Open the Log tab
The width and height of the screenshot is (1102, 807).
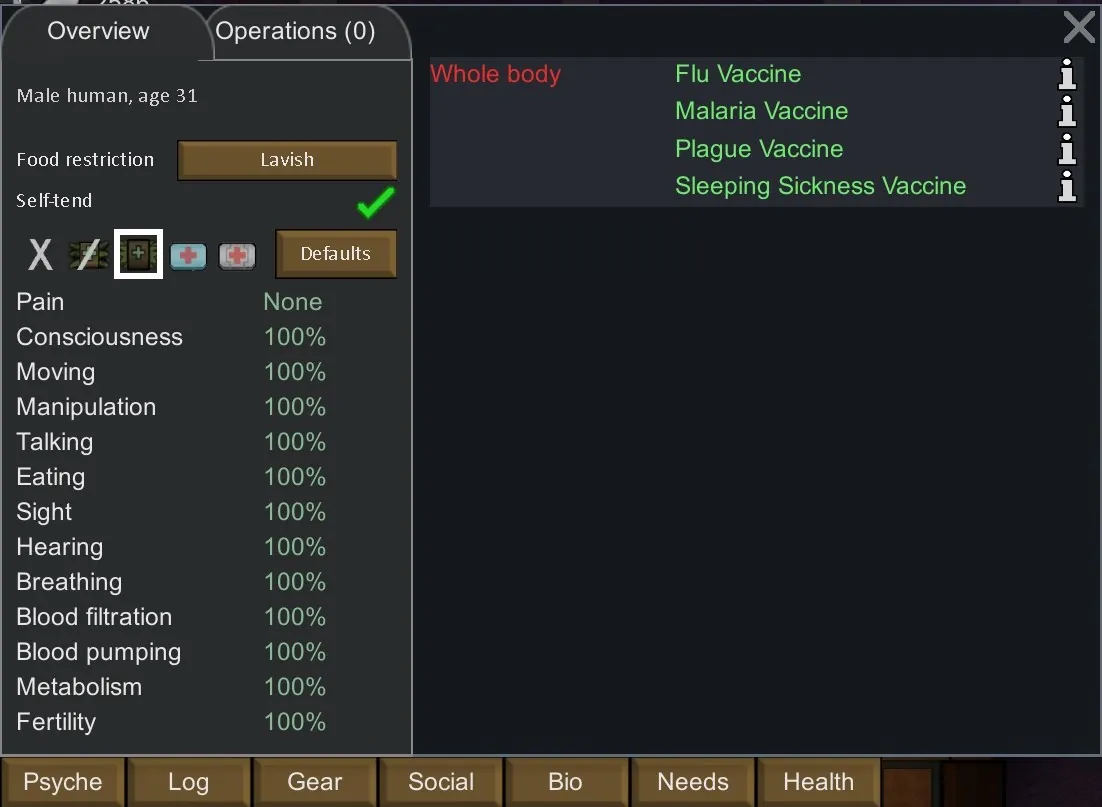click(189, 782)
